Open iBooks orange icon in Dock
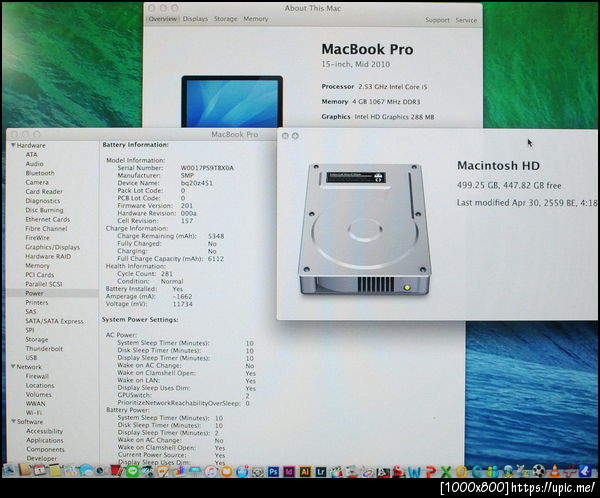Image resolution: width=600 pixels, height=498 pixels. click(x=227, y=471)
